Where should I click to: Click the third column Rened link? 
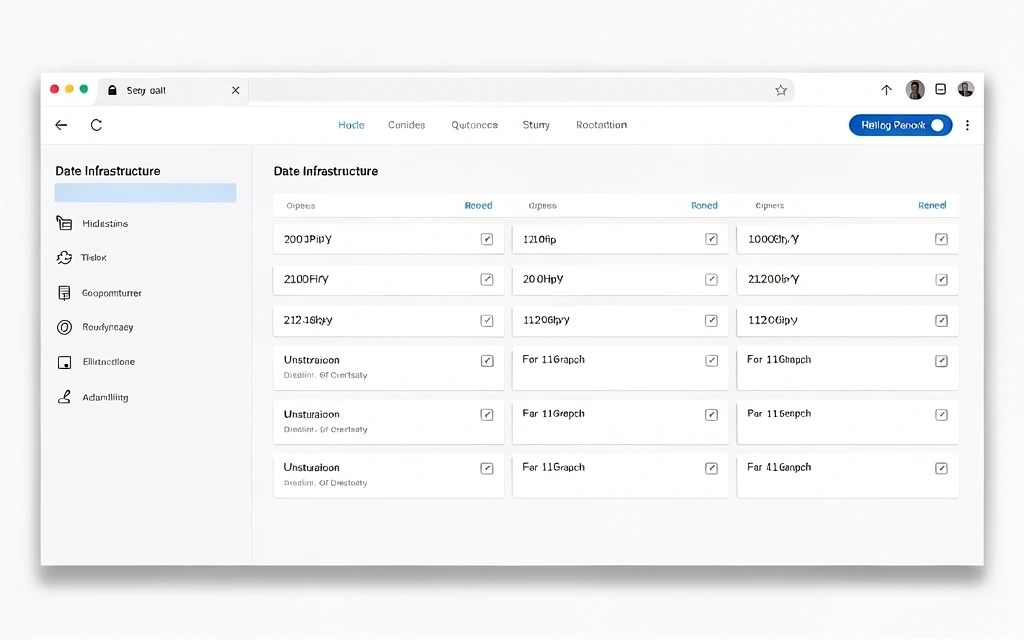tap(932, 205)
